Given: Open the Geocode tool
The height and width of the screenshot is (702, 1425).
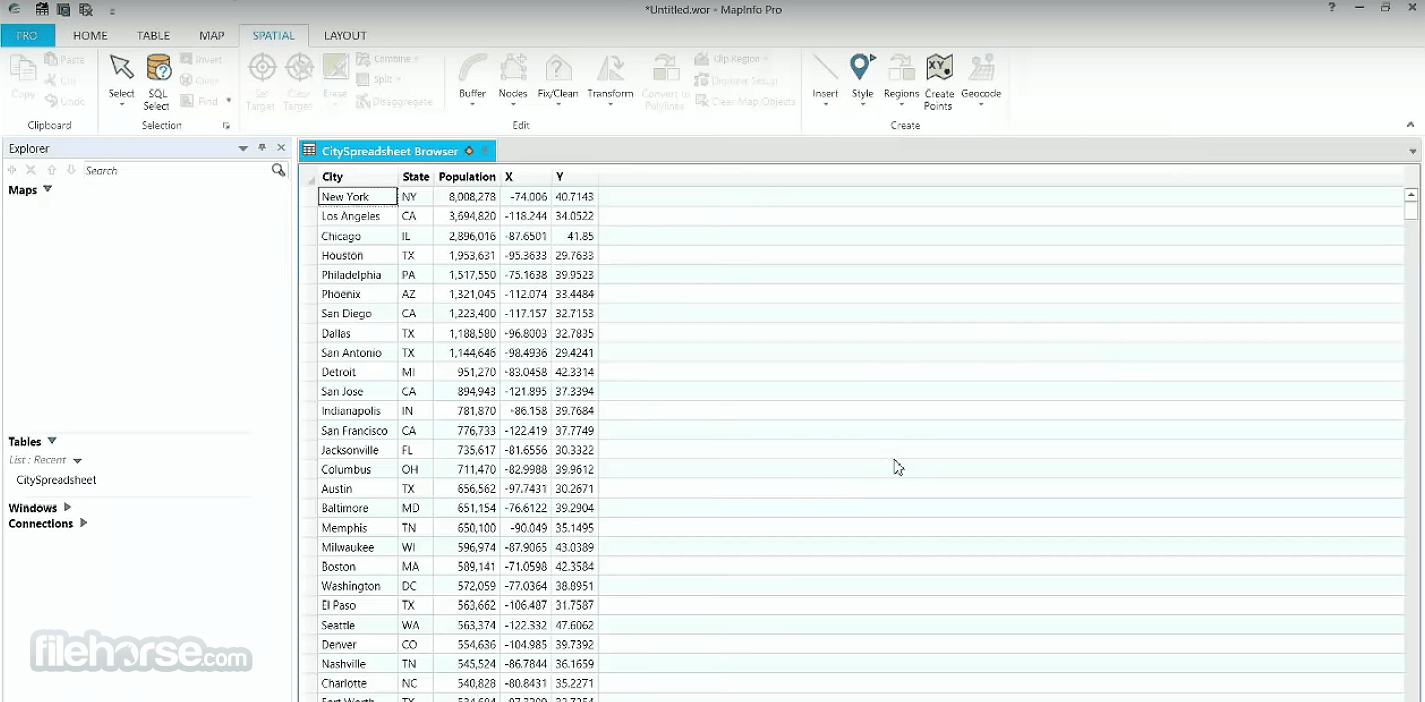Looking at the screenshot, I should point(981,78).
